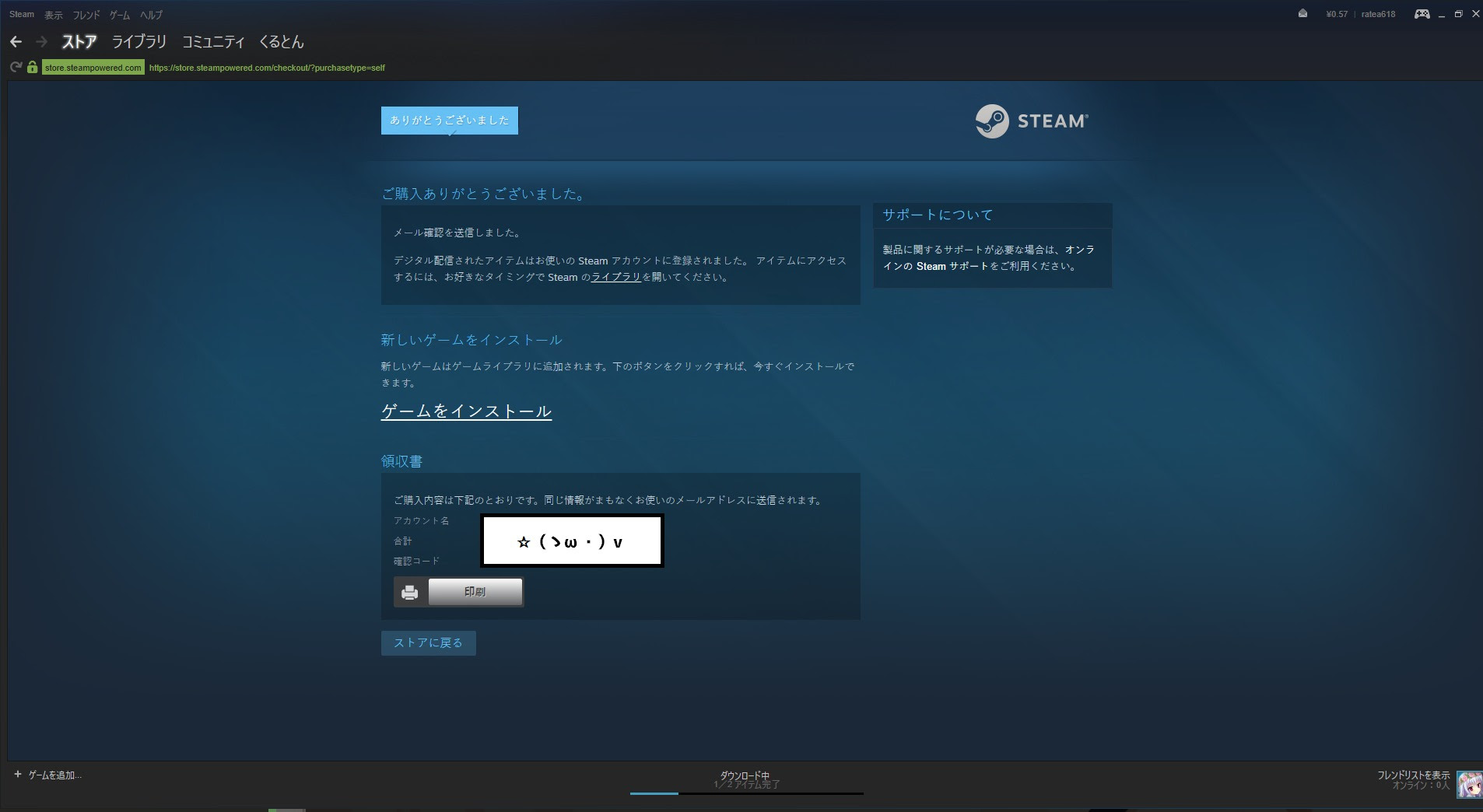The height and width of the screenshot is (812, 1483).
Task: Click the store.steampowered.com domain label
Action: [x=93, y=68]
